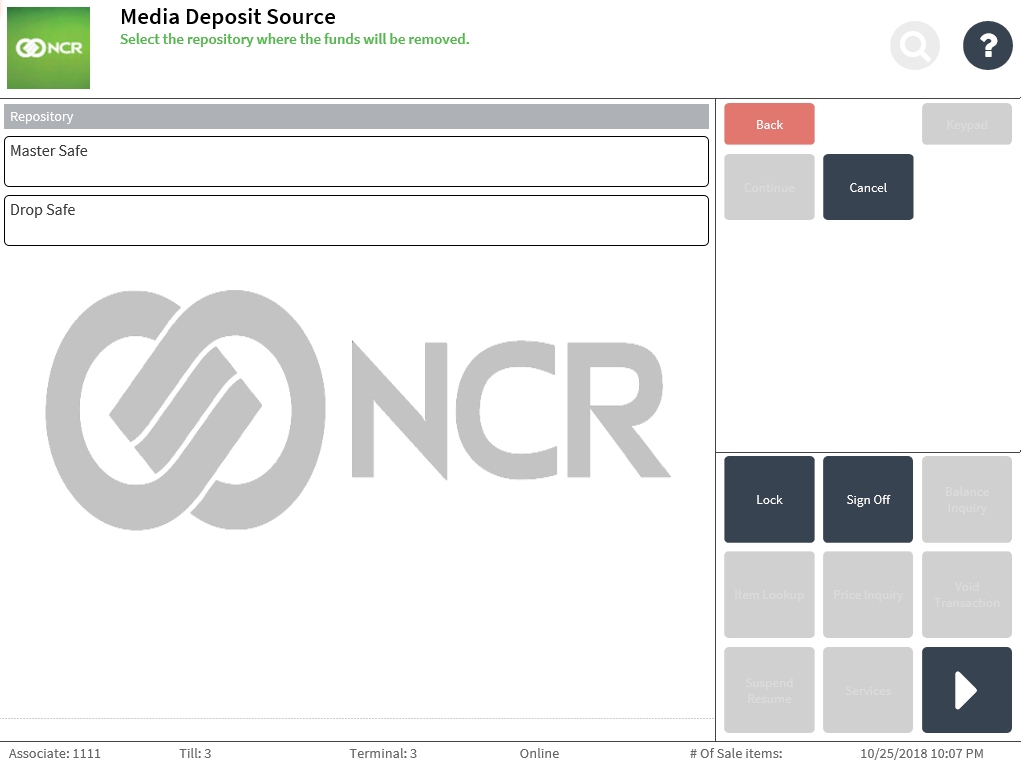Open the Services menu

click(x=867, y=690)
